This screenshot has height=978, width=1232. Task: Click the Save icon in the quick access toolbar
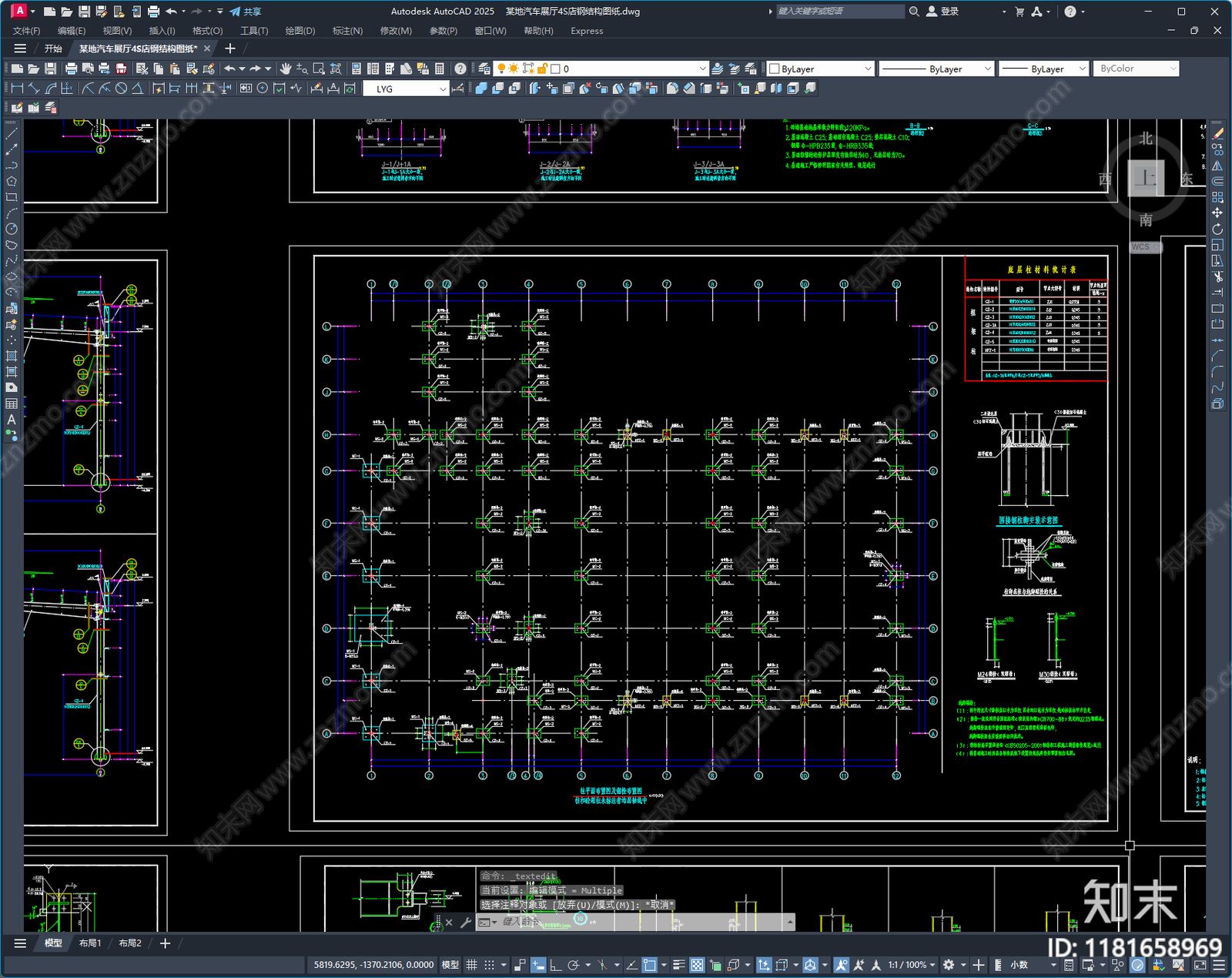[84, 12]
